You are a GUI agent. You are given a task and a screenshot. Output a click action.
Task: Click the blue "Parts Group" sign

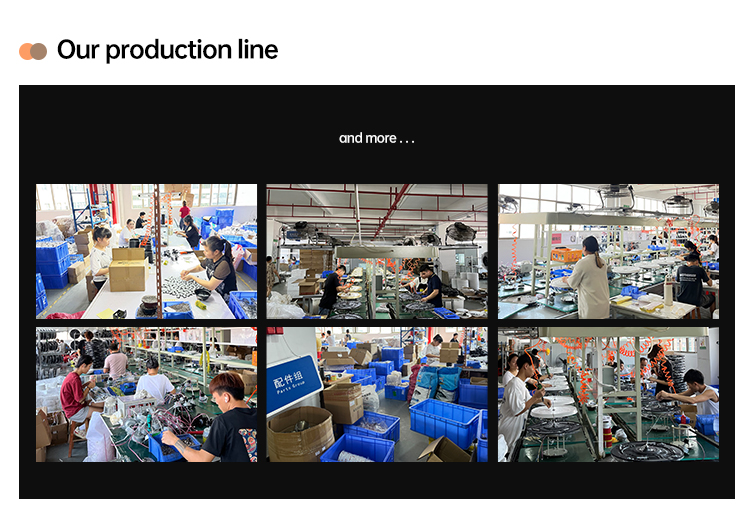292,384
